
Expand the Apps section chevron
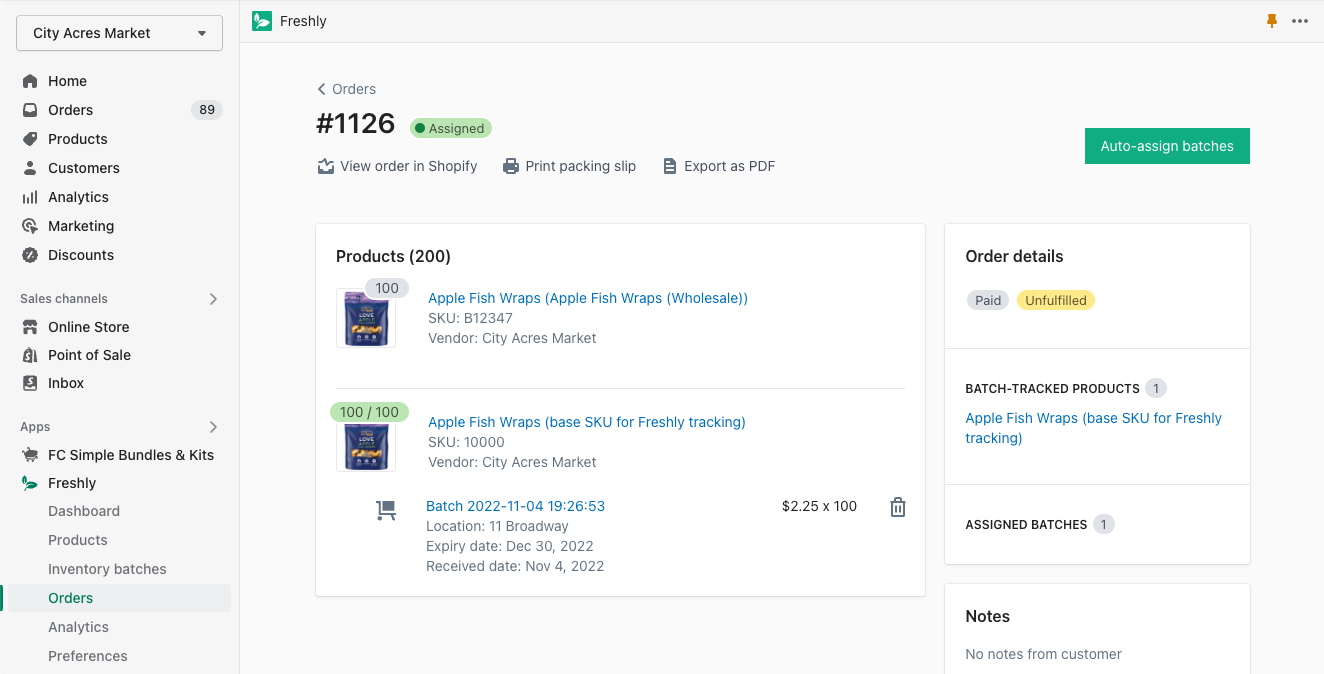(213, 427)
